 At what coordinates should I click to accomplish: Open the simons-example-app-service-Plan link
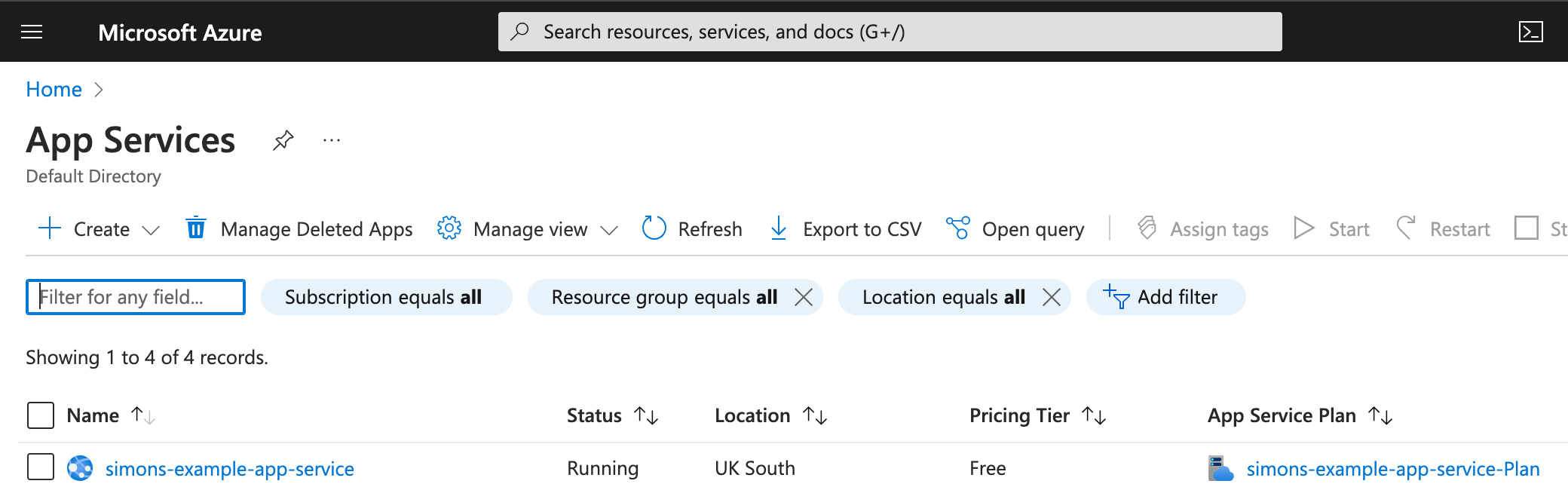[x=1393, y=469]
